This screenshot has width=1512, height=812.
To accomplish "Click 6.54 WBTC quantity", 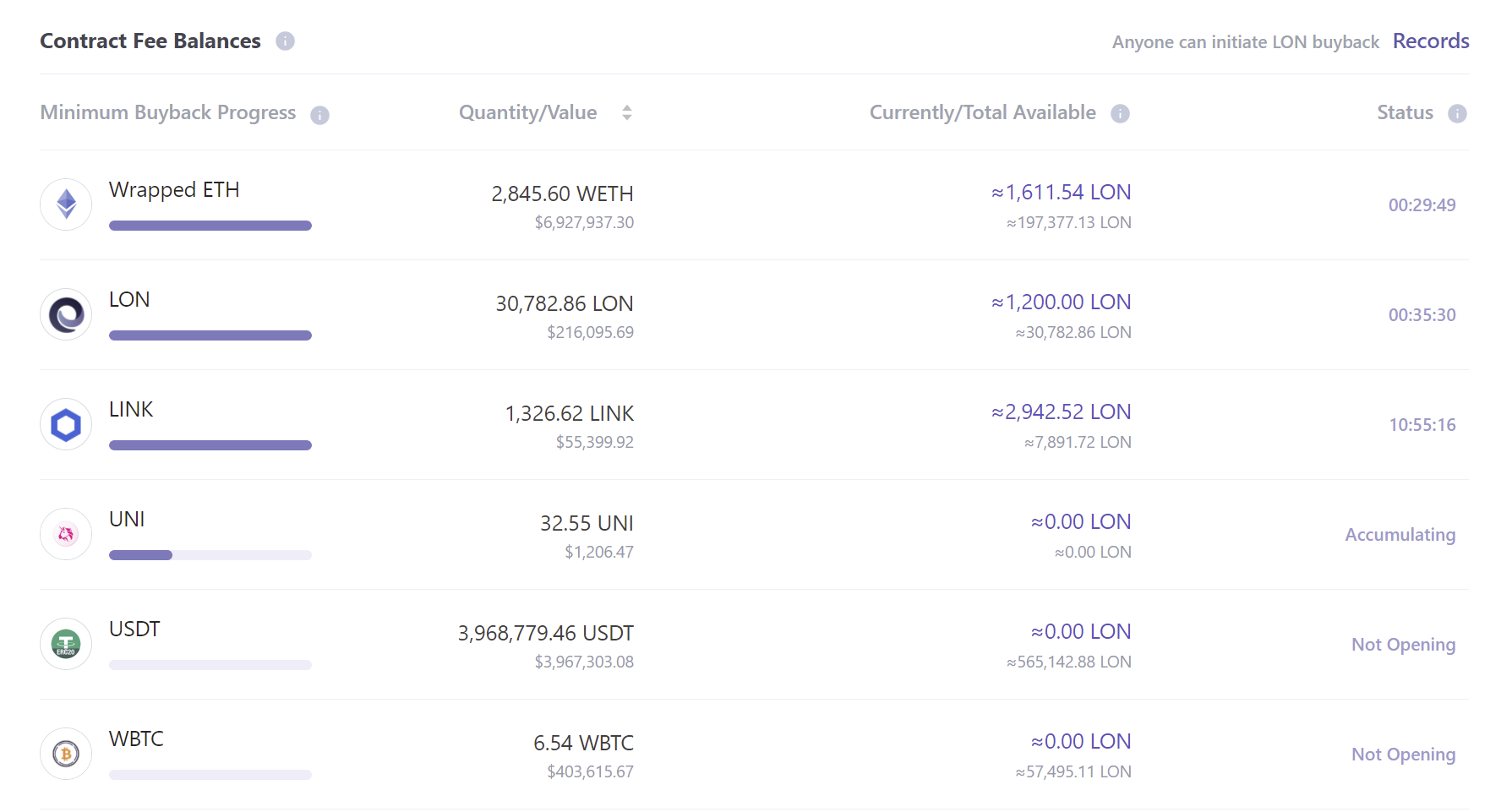I will [x=583, y=743].
